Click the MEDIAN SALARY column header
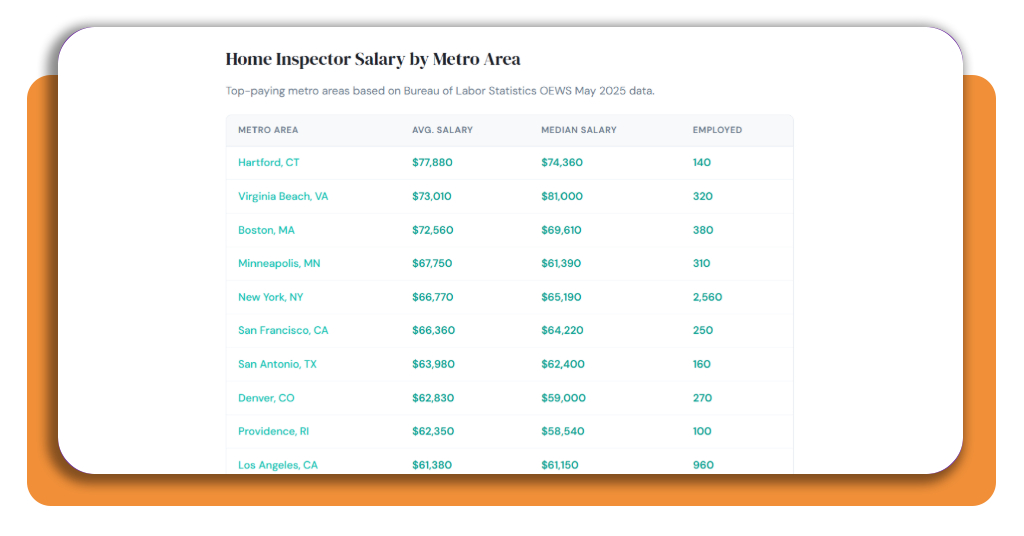The width and height of the screenshot is (1024, 536). [x=579, y=130]
